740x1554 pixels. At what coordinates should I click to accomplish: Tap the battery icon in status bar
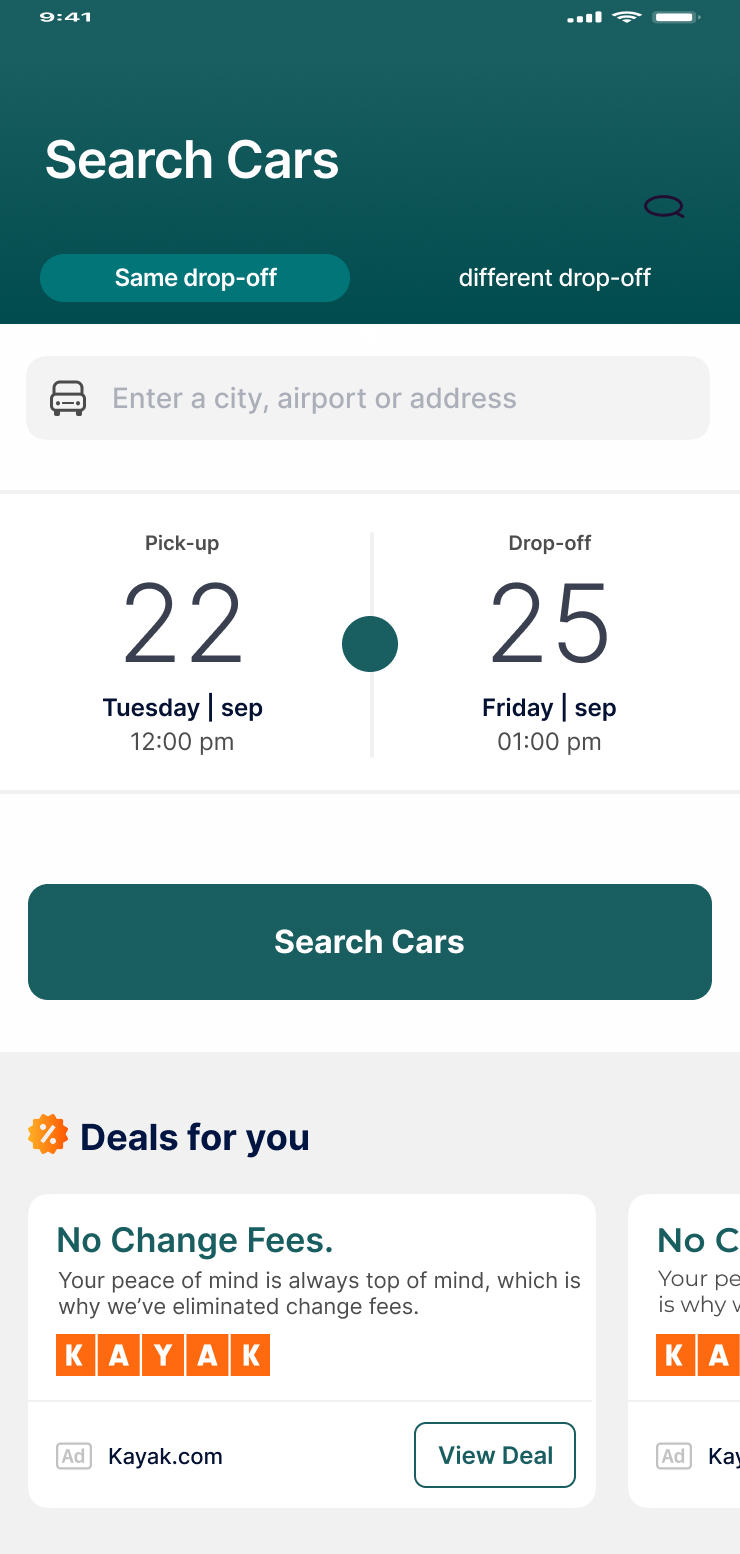(675, 17)
